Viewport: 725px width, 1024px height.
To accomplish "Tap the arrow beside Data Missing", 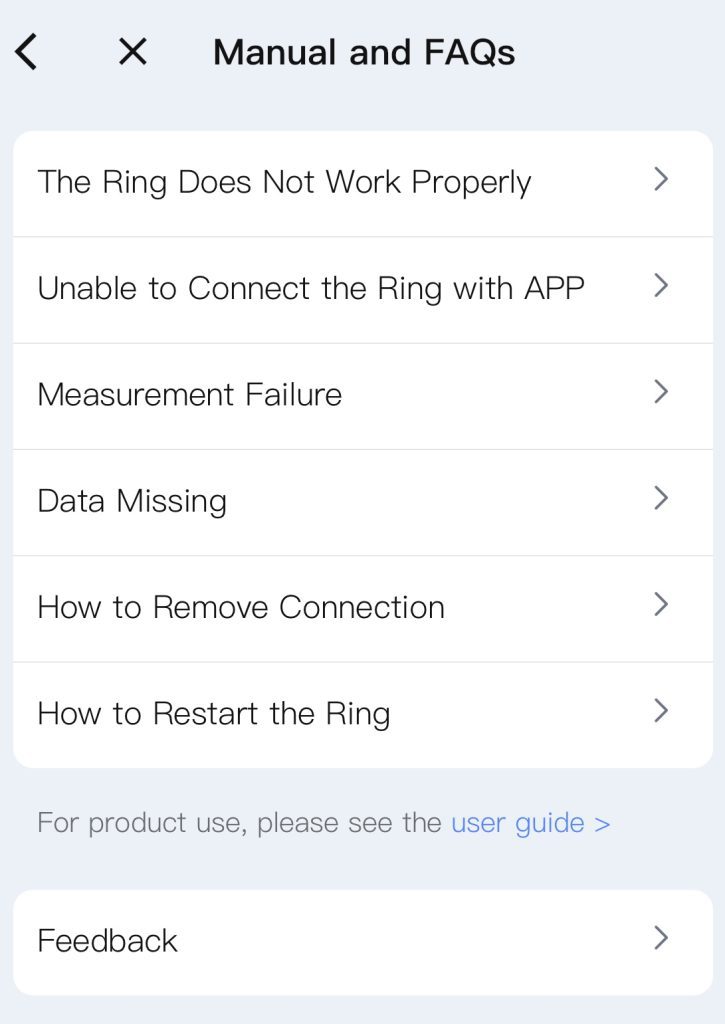I will tap(661, 498).
